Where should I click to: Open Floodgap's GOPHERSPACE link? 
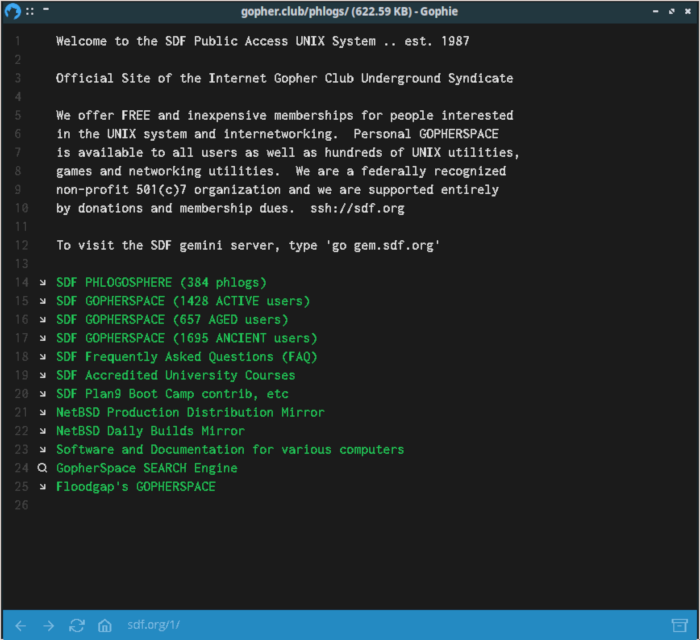[x=136, y=486]
